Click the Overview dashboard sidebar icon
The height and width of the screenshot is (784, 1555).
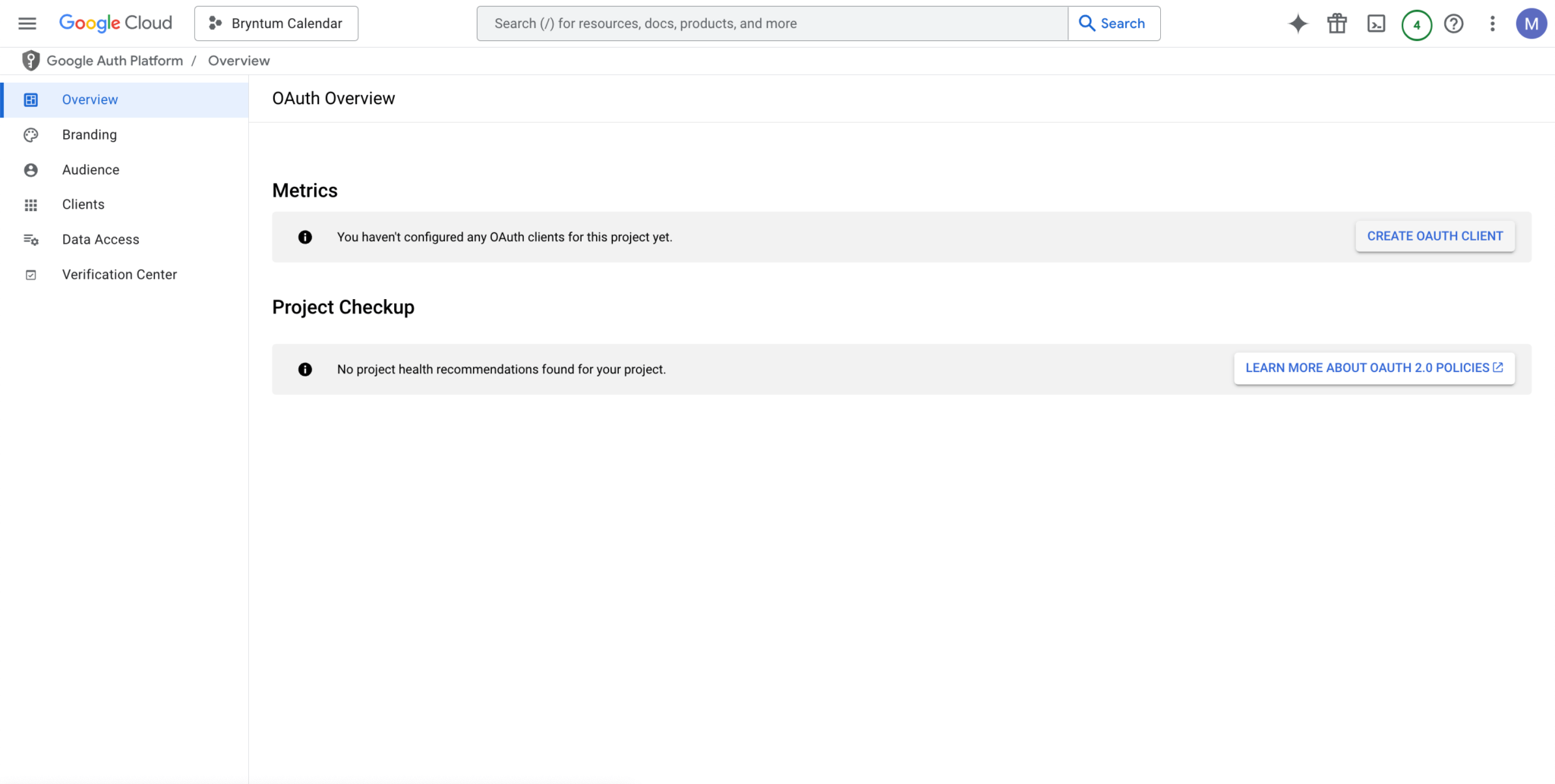pos(31,99)
